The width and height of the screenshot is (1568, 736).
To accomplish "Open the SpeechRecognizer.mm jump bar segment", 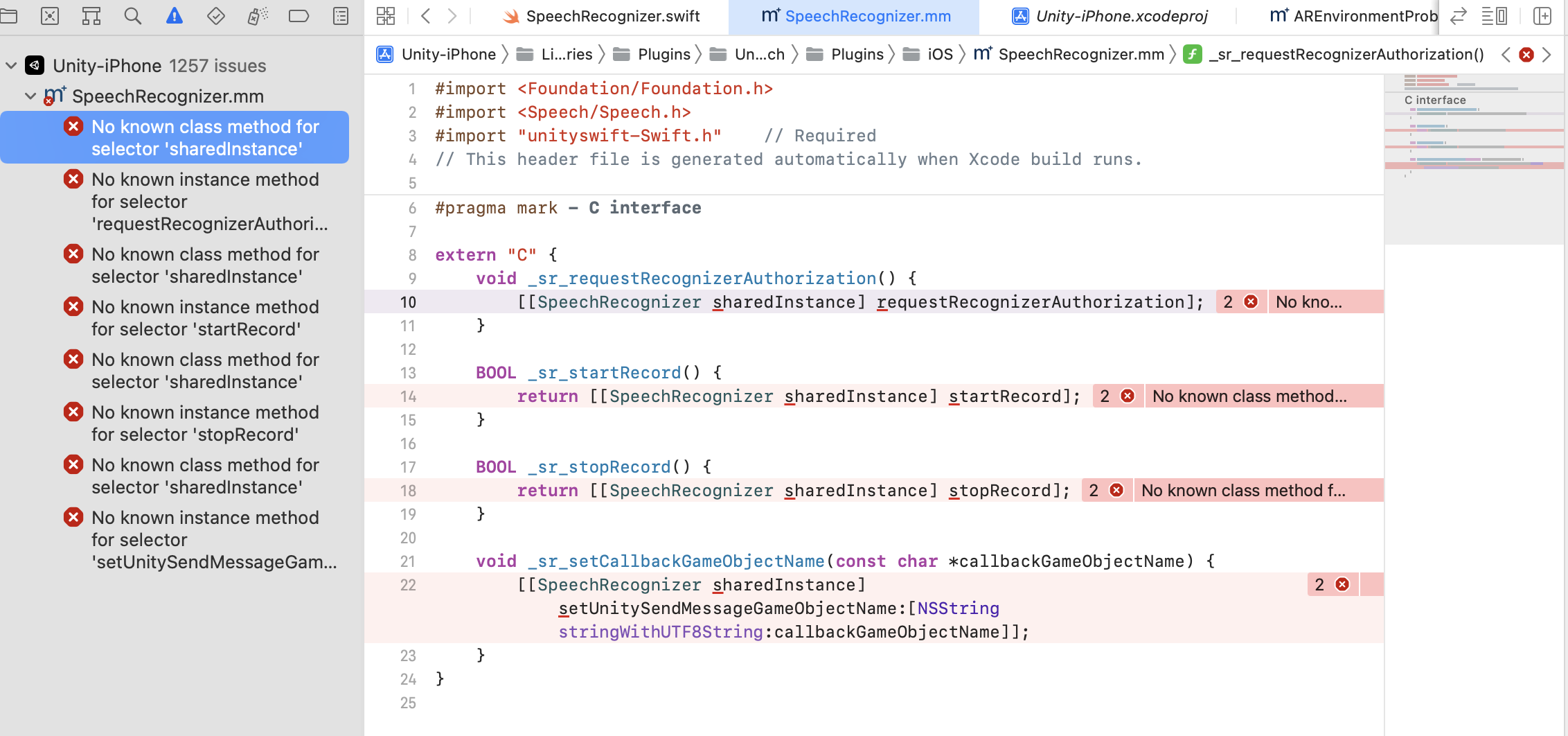I will (1069, 55).
